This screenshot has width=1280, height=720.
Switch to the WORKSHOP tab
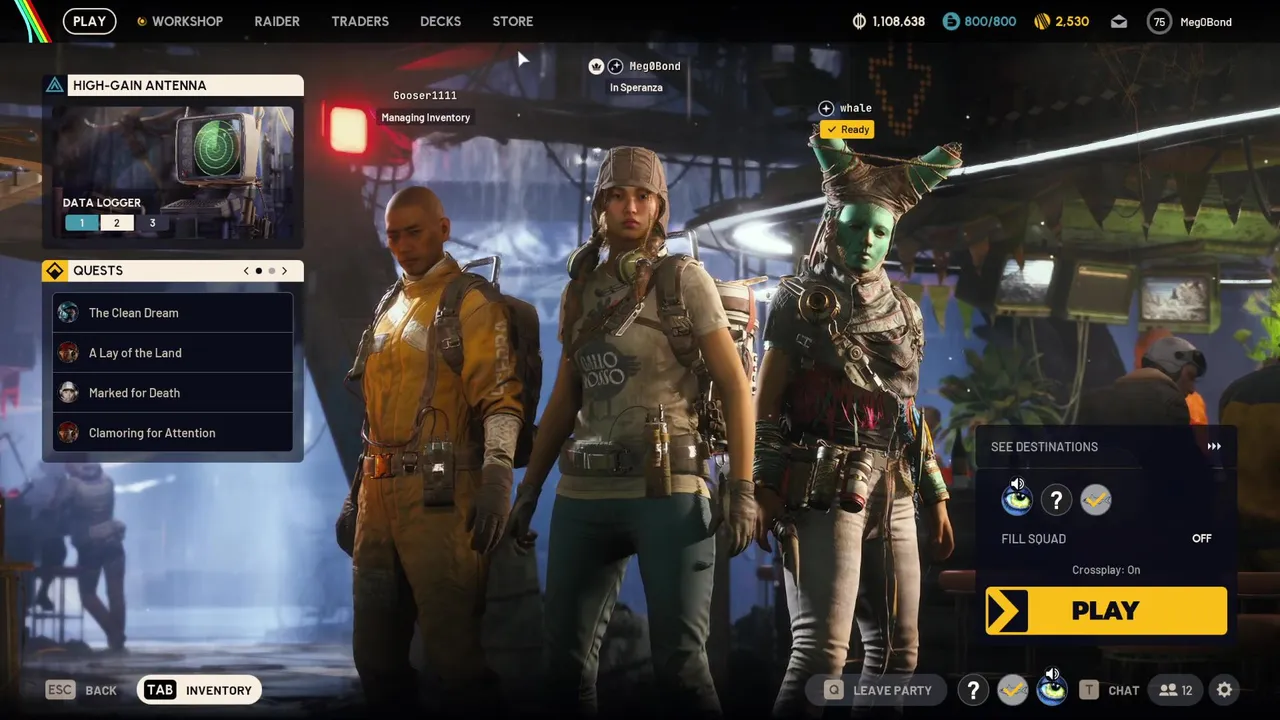tap(180, 21)
